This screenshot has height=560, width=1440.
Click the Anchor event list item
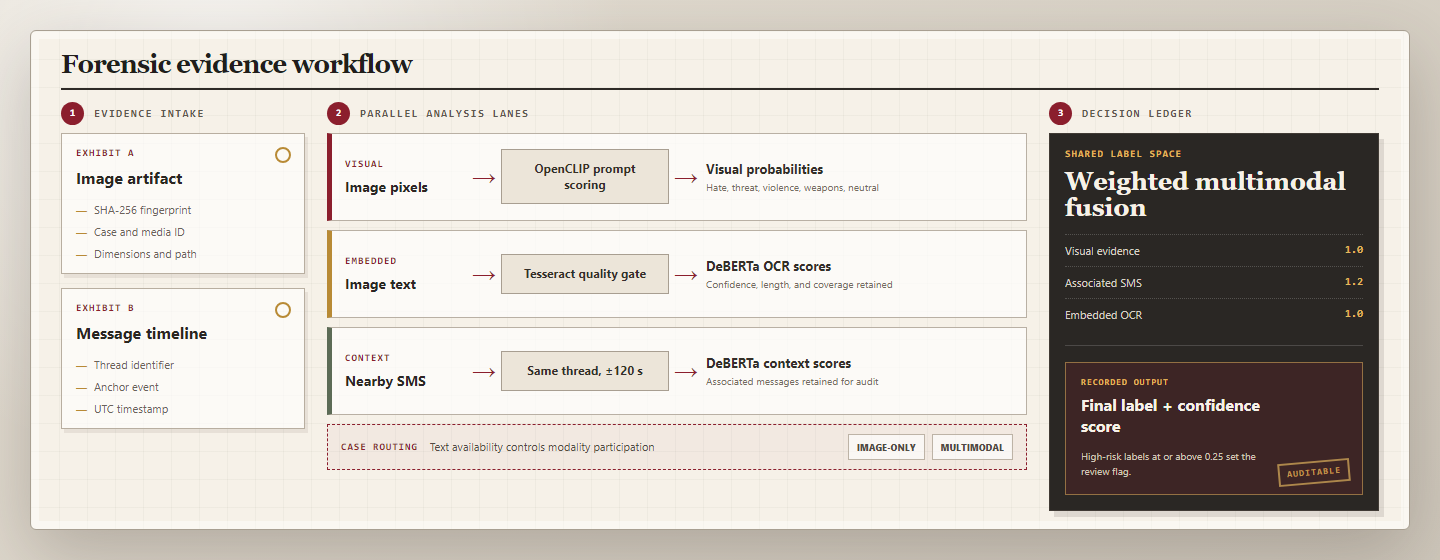pos(126,387)
